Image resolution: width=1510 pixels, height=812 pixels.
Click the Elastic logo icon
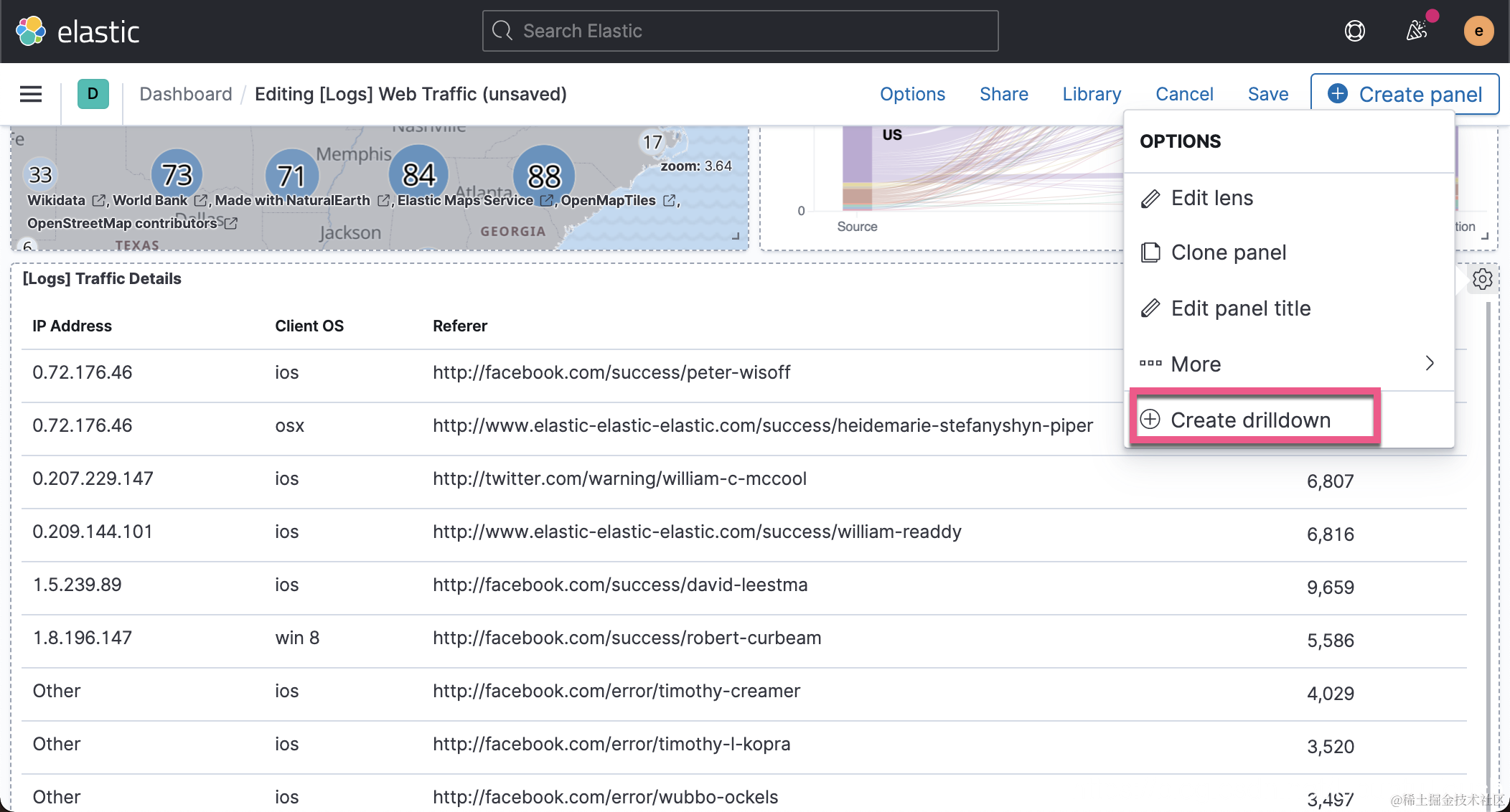[x=30, y=31]
